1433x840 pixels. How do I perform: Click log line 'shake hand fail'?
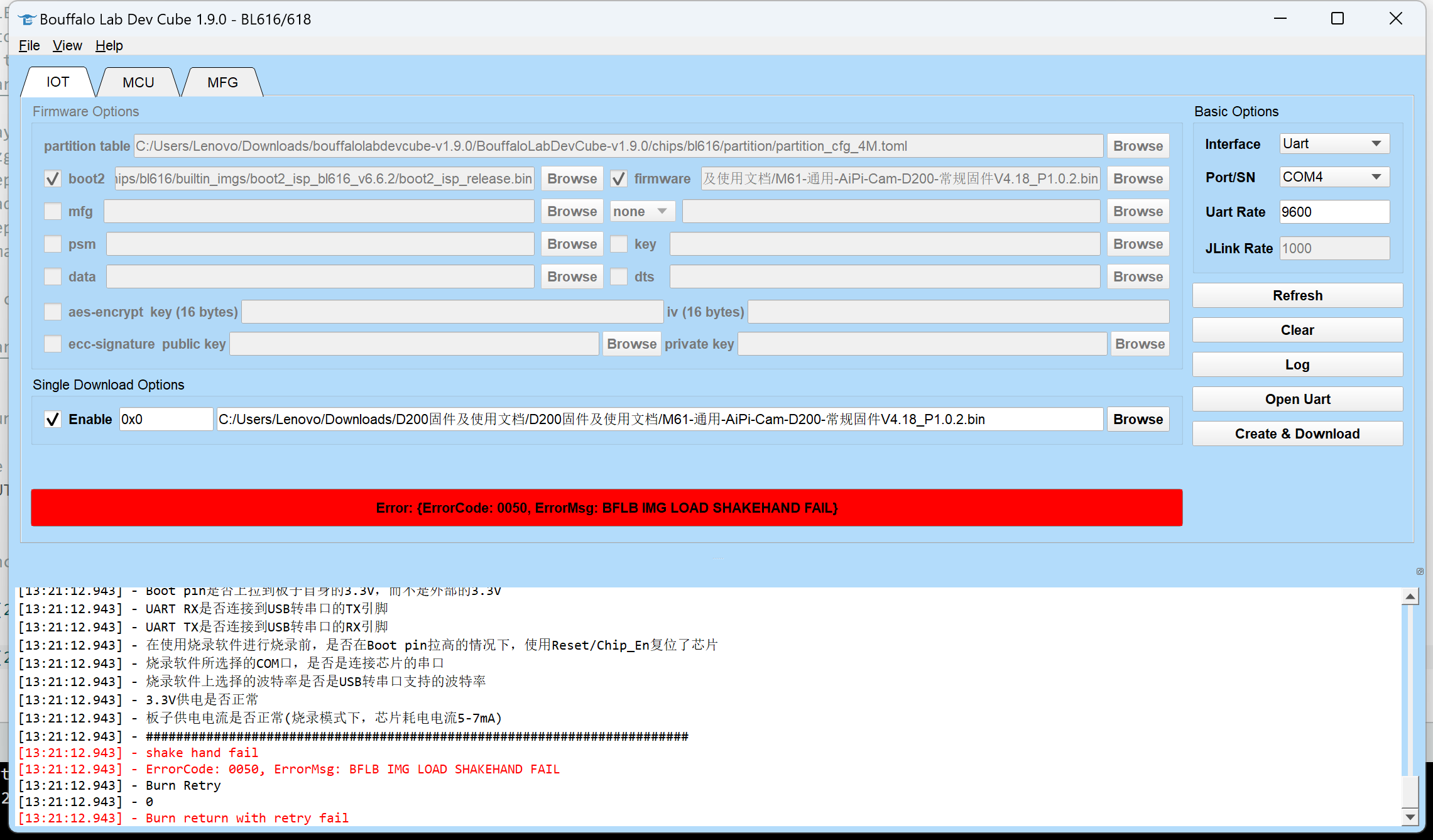202,753
